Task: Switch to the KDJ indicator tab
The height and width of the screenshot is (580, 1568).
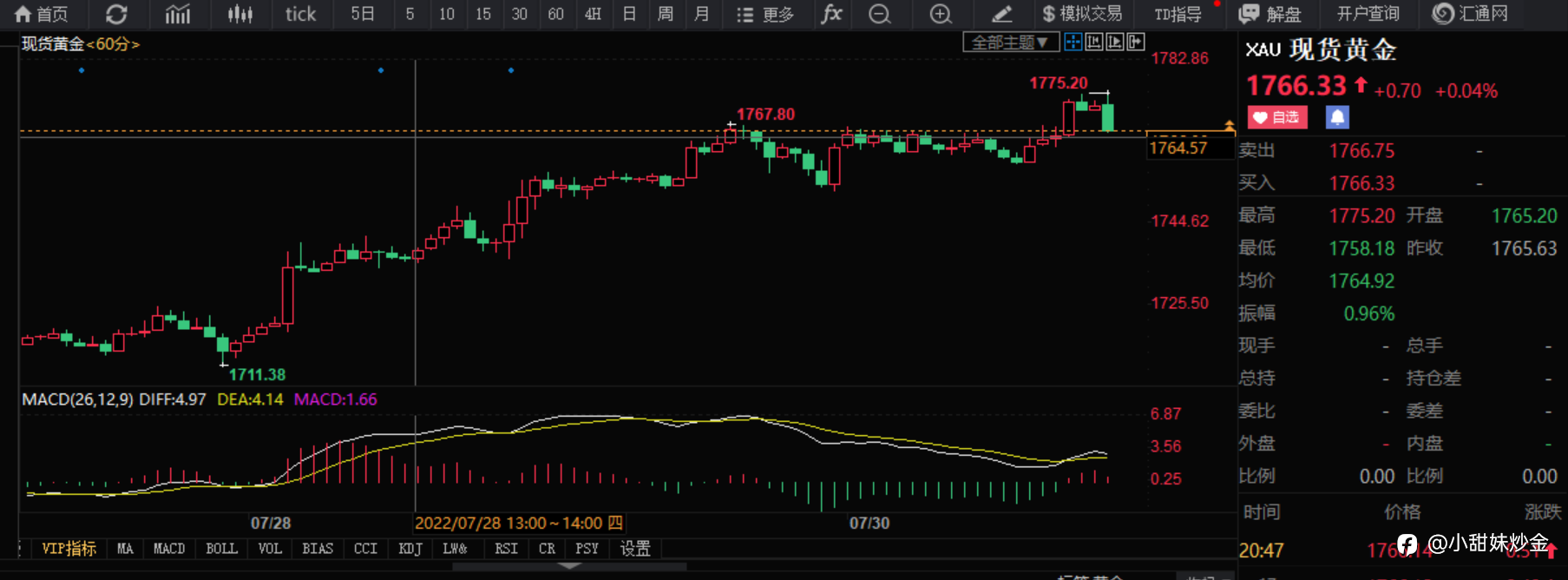Action: pos(410,549)
